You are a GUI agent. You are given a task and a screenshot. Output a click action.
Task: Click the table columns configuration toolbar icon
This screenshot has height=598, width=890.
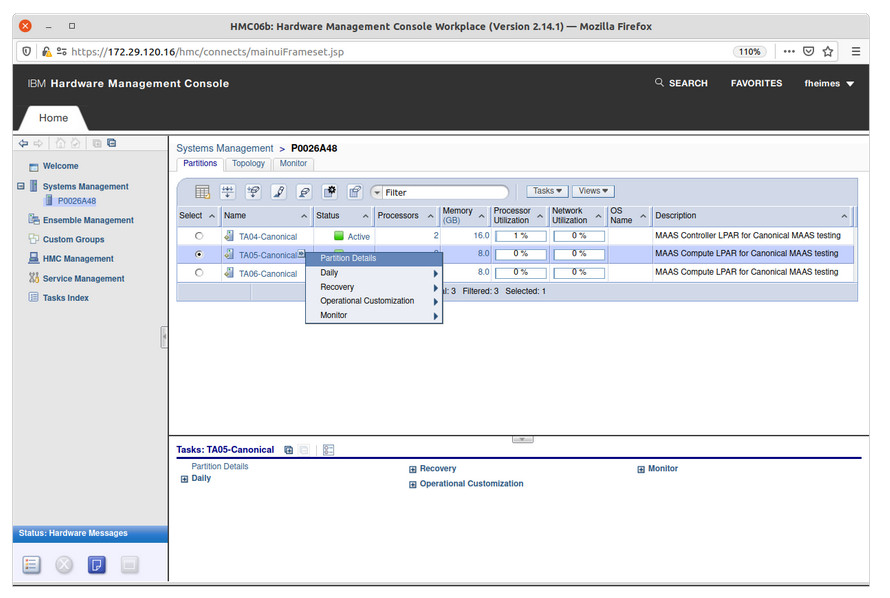pos(202,192)
